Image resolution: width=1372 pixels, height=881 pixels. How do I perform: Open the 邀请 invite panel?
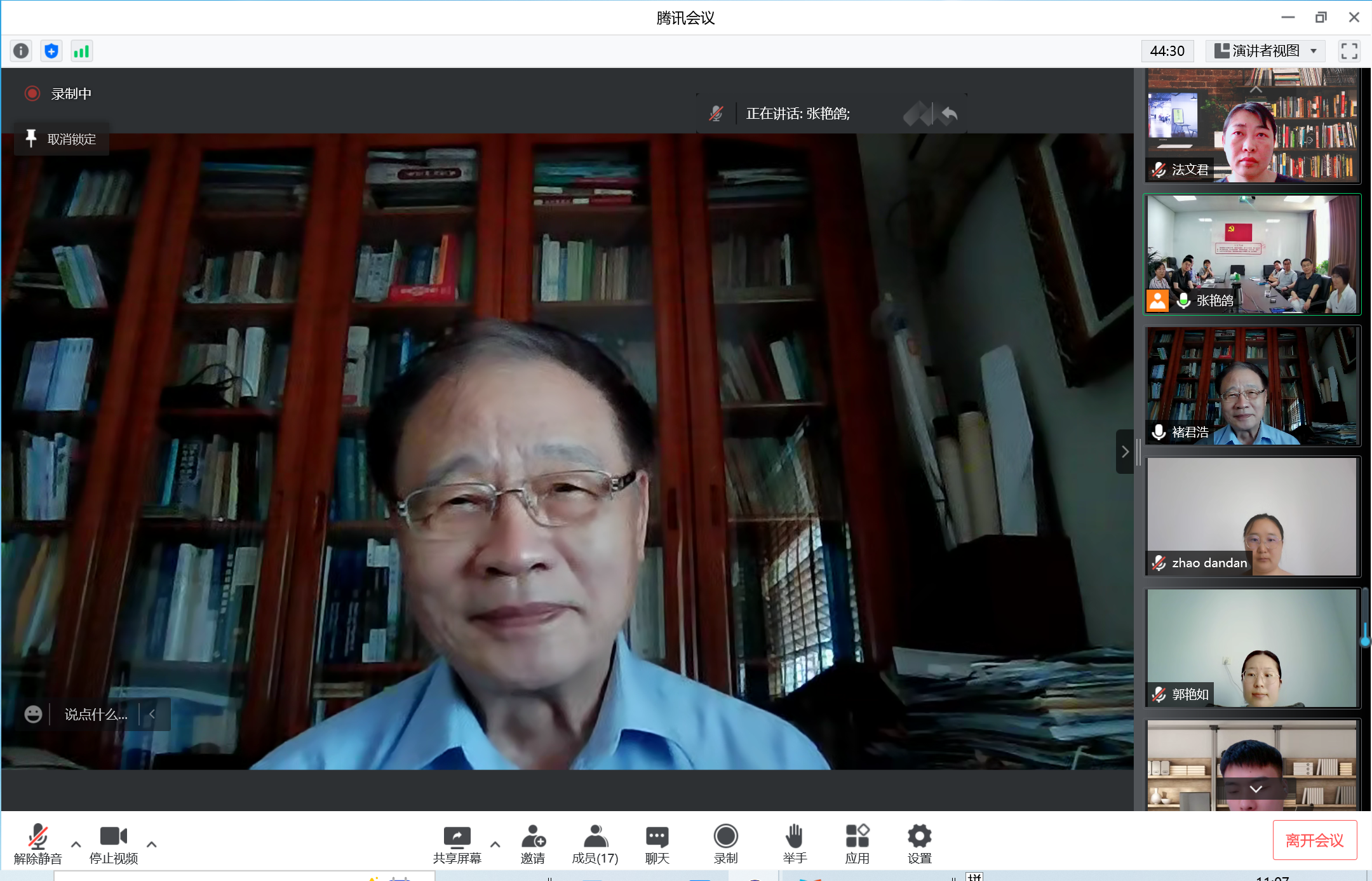pos(533,844)
